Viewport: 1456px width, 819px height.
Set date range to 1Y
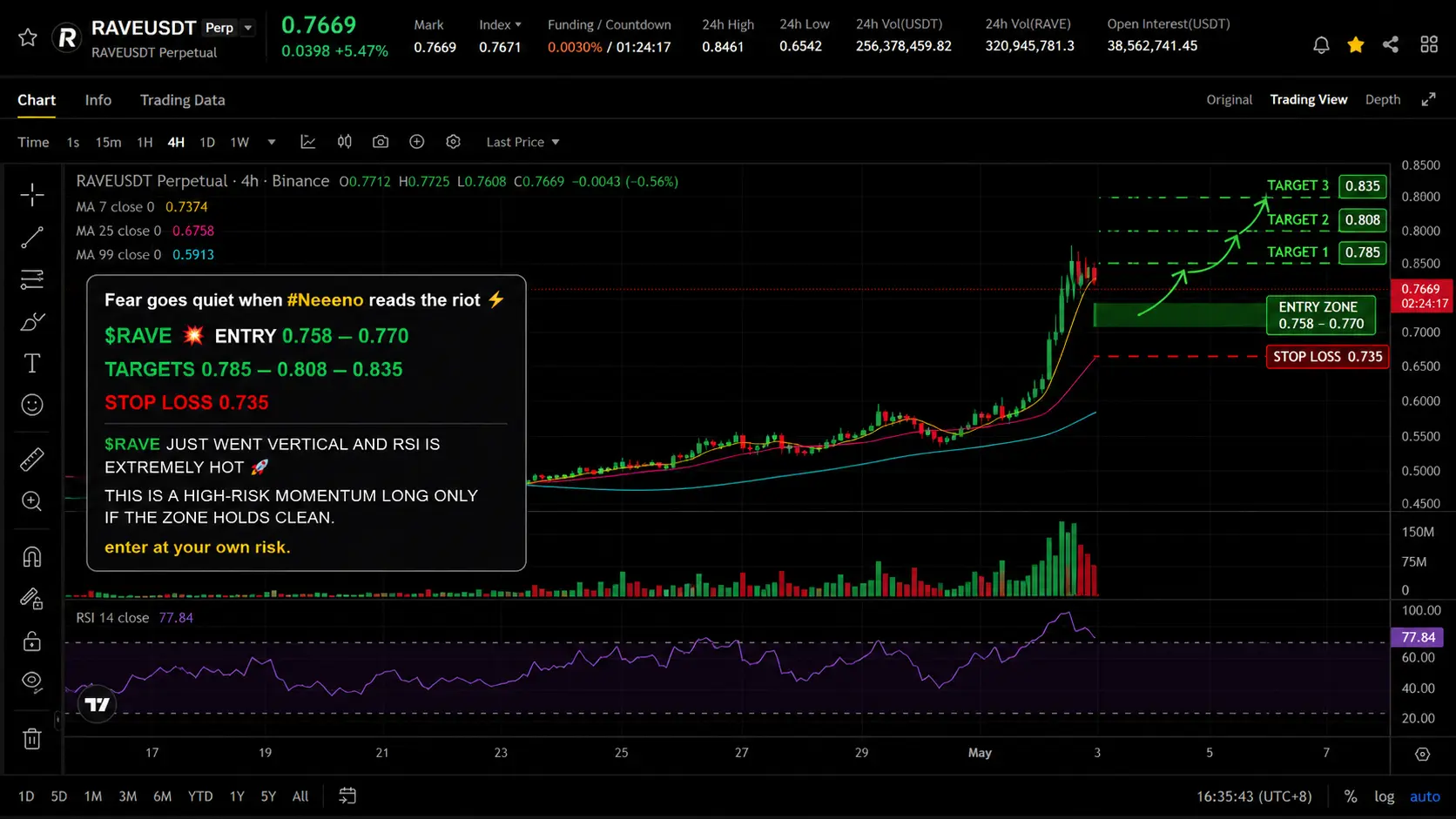pyautogui.click(x=237, y=796)
